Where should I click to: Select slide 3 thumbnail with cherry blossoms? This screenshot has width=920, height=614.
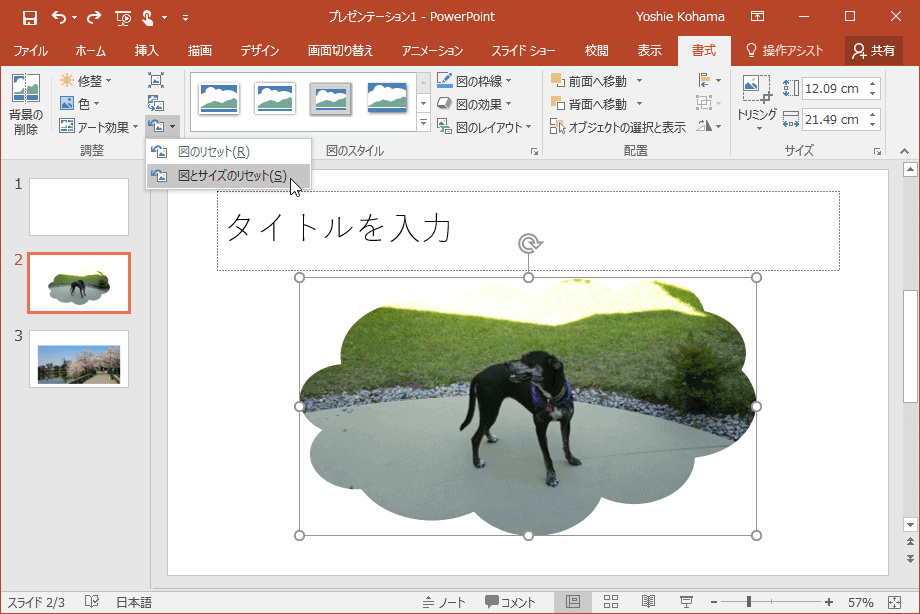point(79,359)
